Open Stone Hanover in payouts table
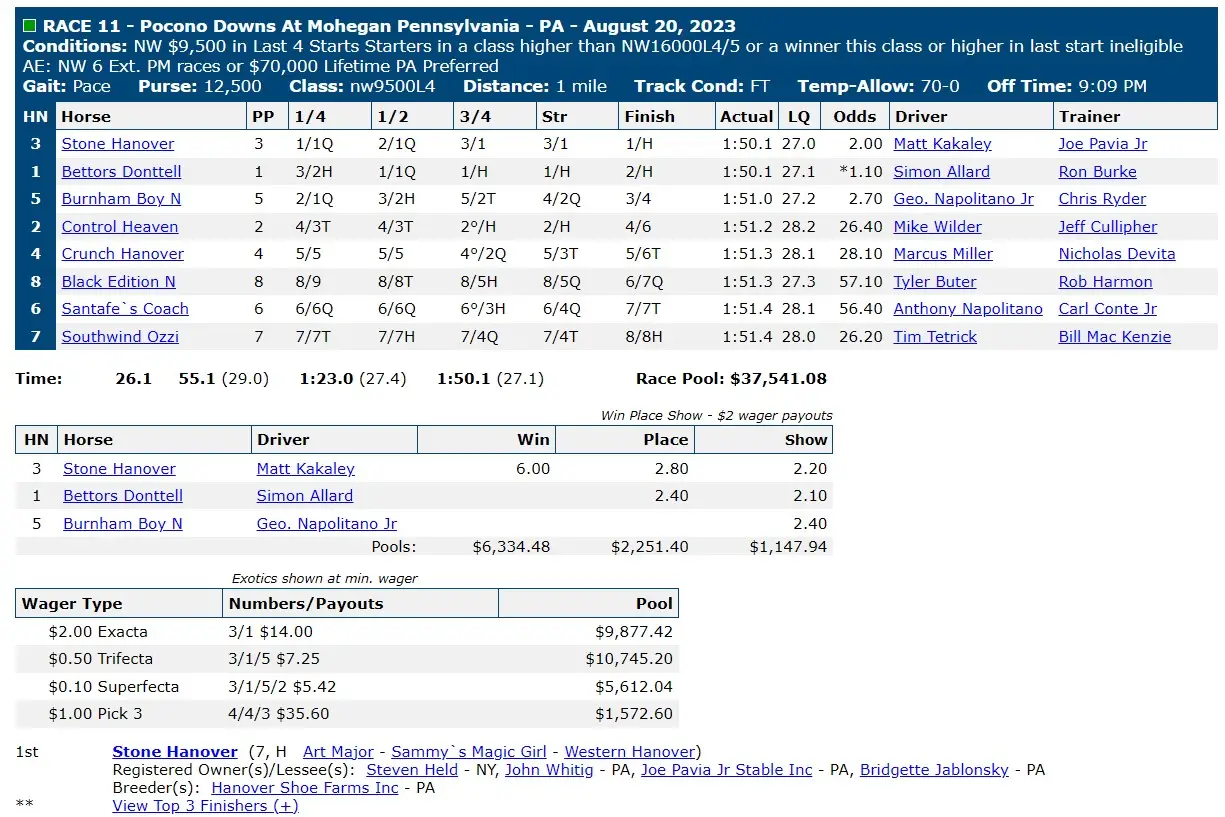The width and height of the screenshot is (1225, 817). [x=119, y=469]
